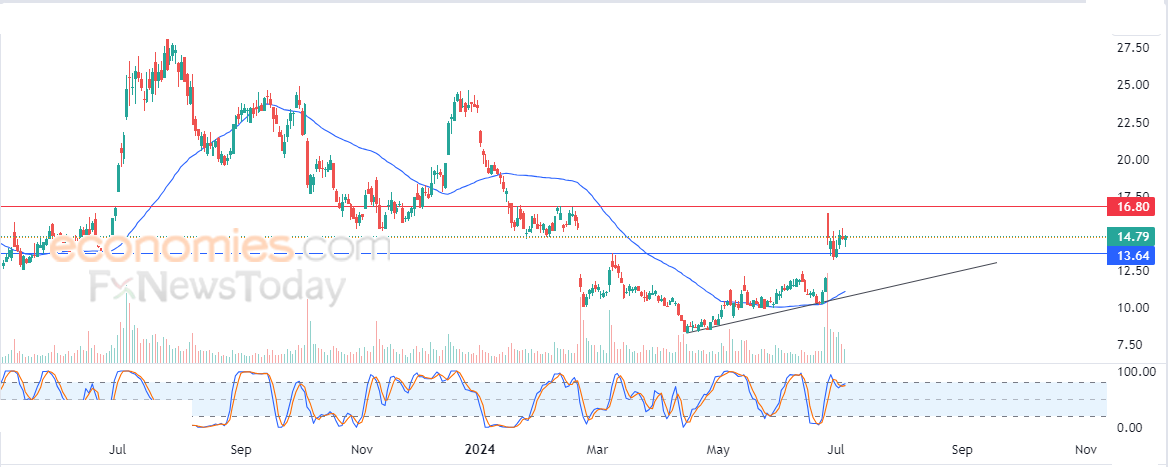The image size is (1168, 468).
Task: Select the blue 13.64 horizontal support line
Action: click(x=551, y=254)
